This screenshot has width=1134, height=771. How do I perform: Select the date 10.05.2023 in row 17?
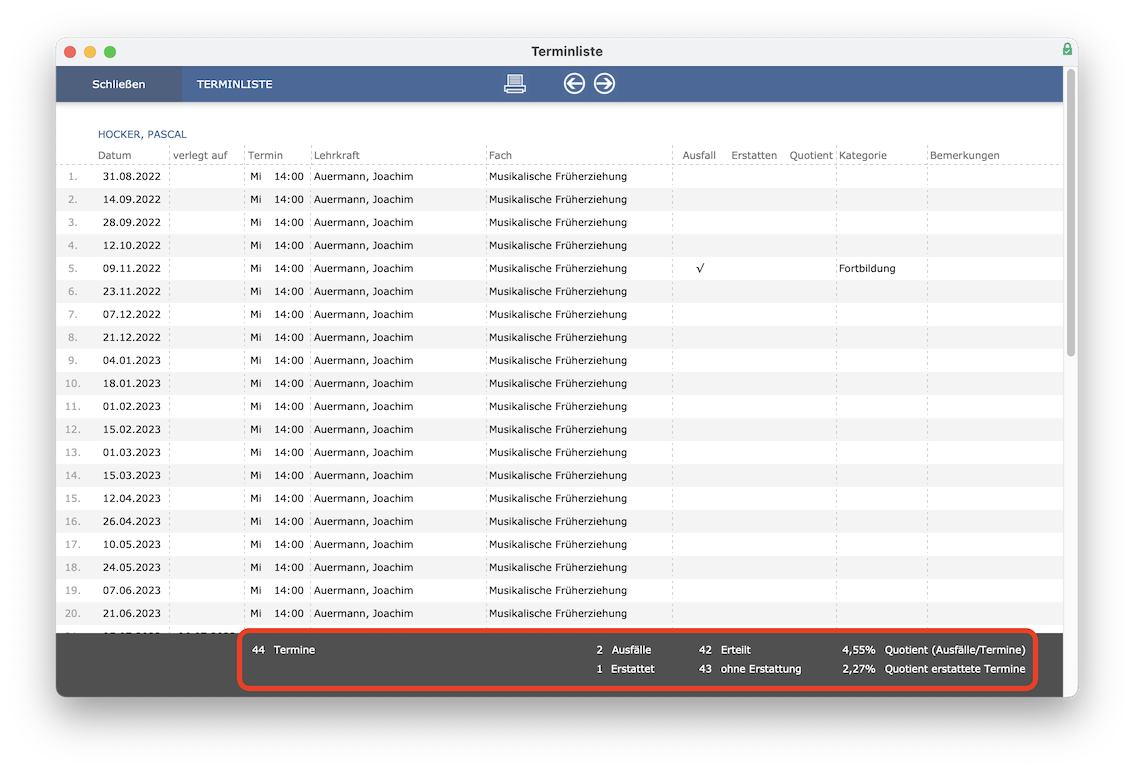[x=132, y=545]
